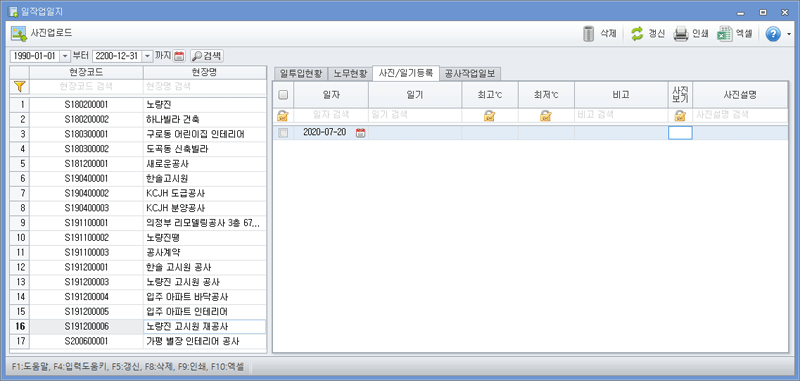This screenshot has width=800, height=381.
Task: Click the filter icon under 일자 checkbox column
Action: 283,115
